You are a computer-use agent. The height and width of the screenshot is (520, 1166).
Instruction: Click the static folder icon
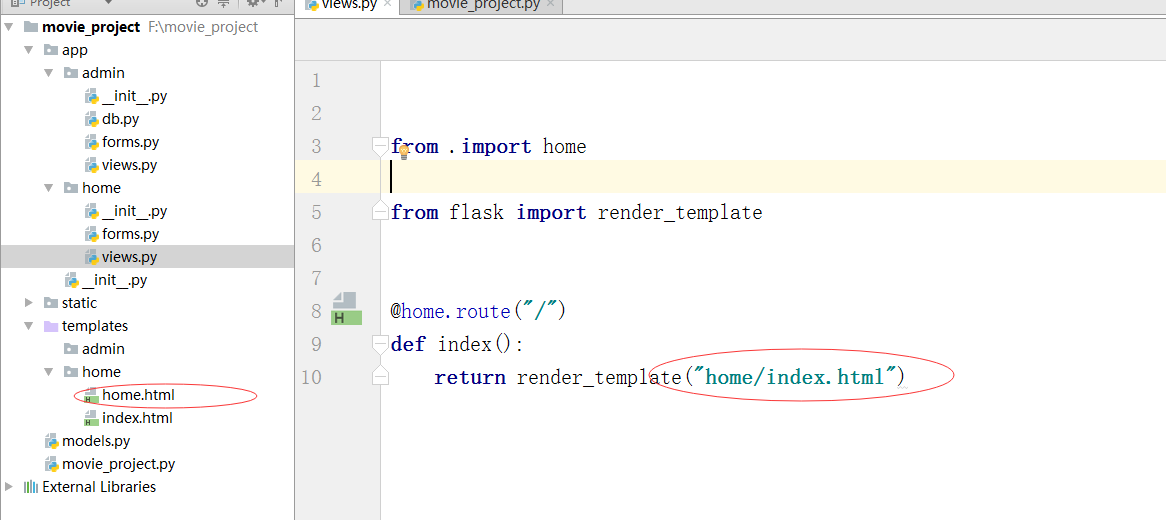click(51, 303)
